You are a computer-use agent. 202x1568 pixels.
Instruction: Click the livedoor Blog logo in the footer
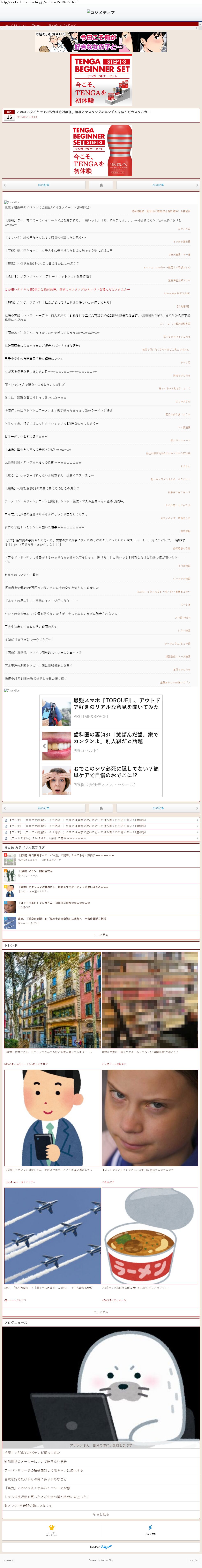101,1547
